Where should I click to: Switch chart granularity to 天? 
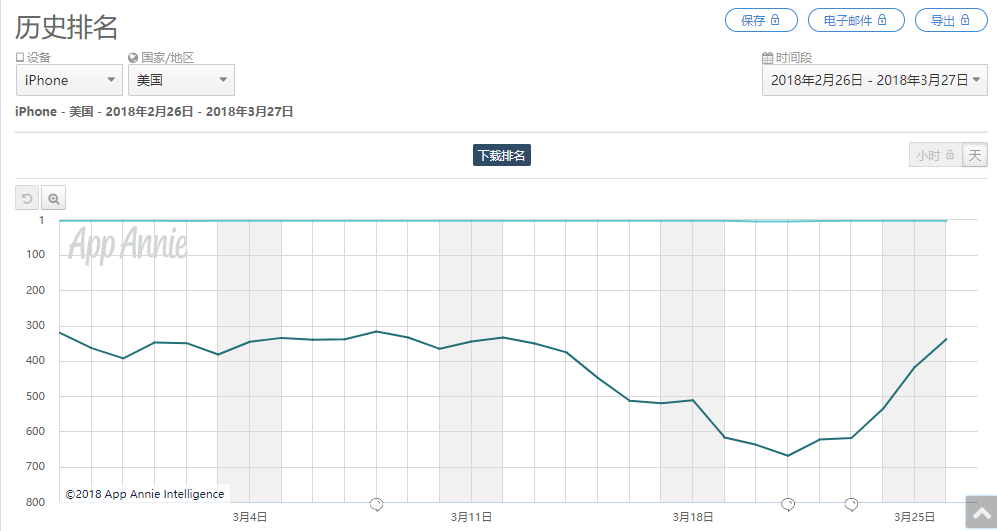coord(975,155)
